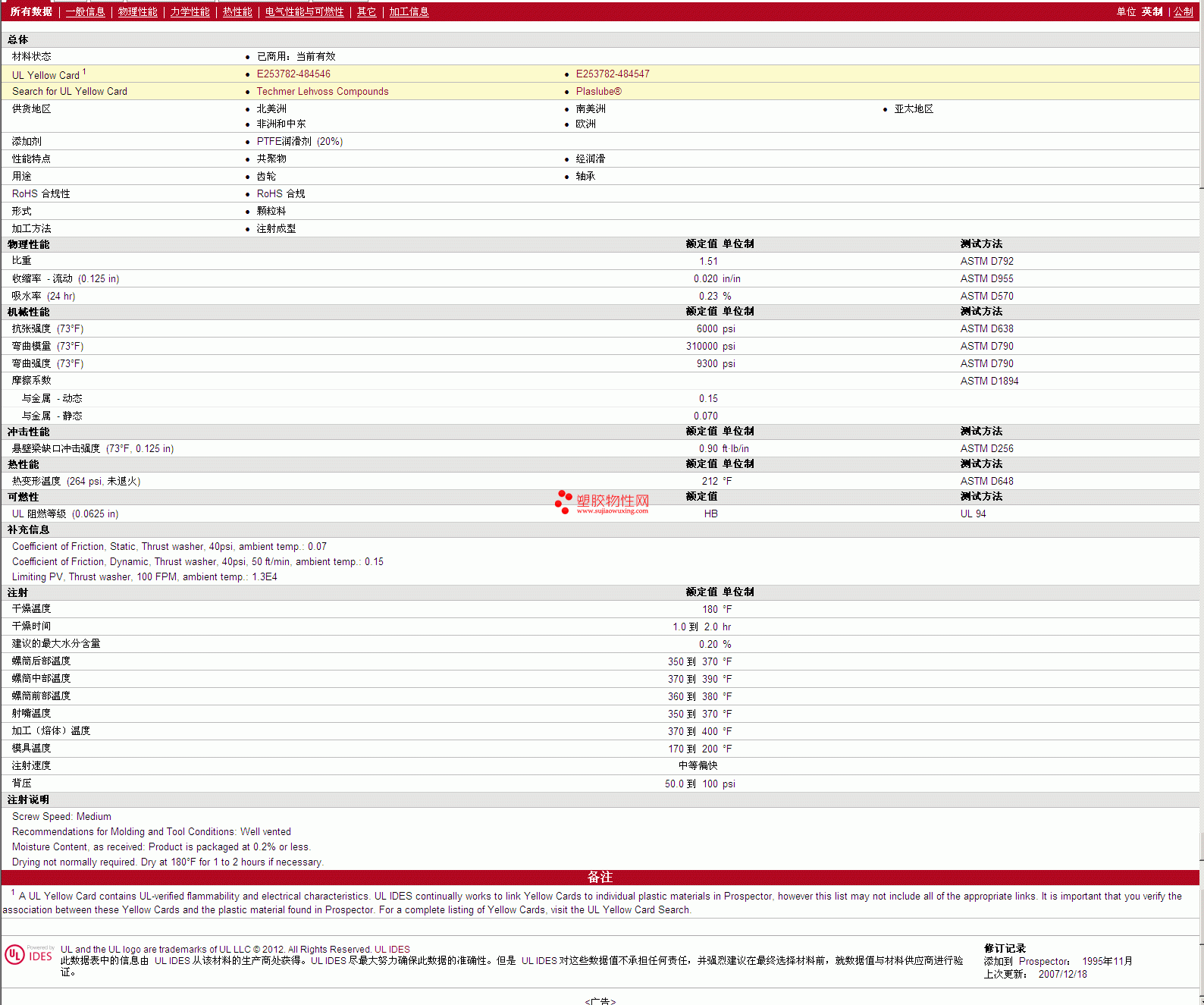The width and height of the screenshot is (1204, 1005).
Task: Open the 一般信息 tab
Action: pyautogui.click(x=85, y=12)
